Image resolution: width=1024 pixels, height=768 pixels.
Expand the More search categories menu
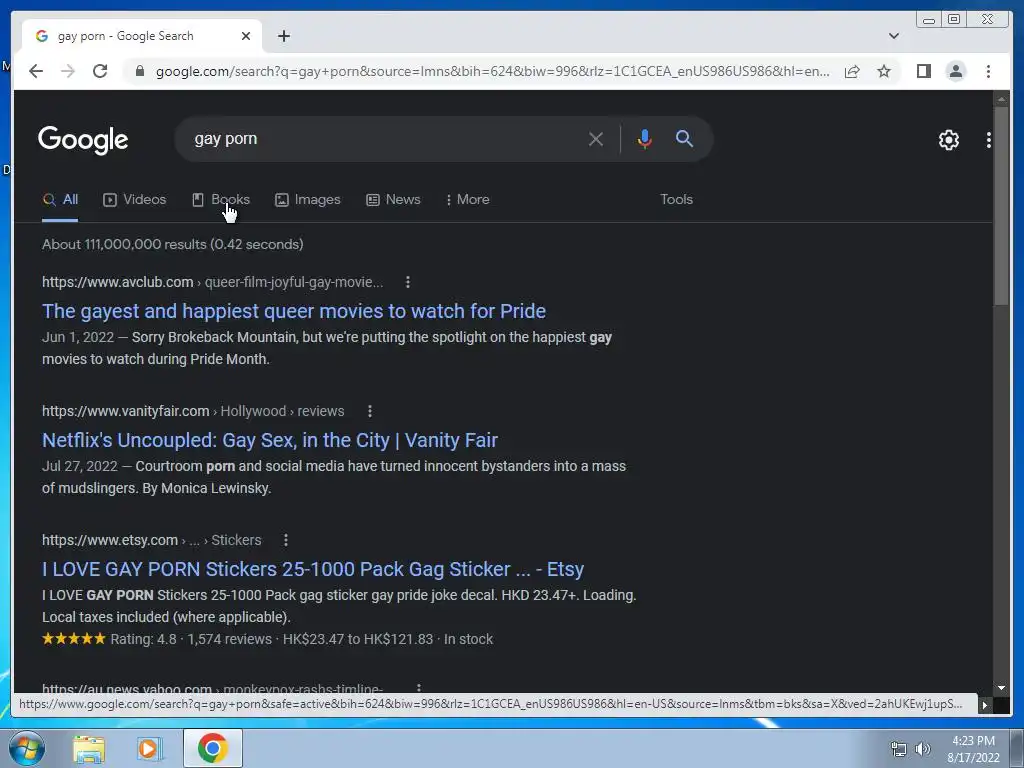(467, 200)
